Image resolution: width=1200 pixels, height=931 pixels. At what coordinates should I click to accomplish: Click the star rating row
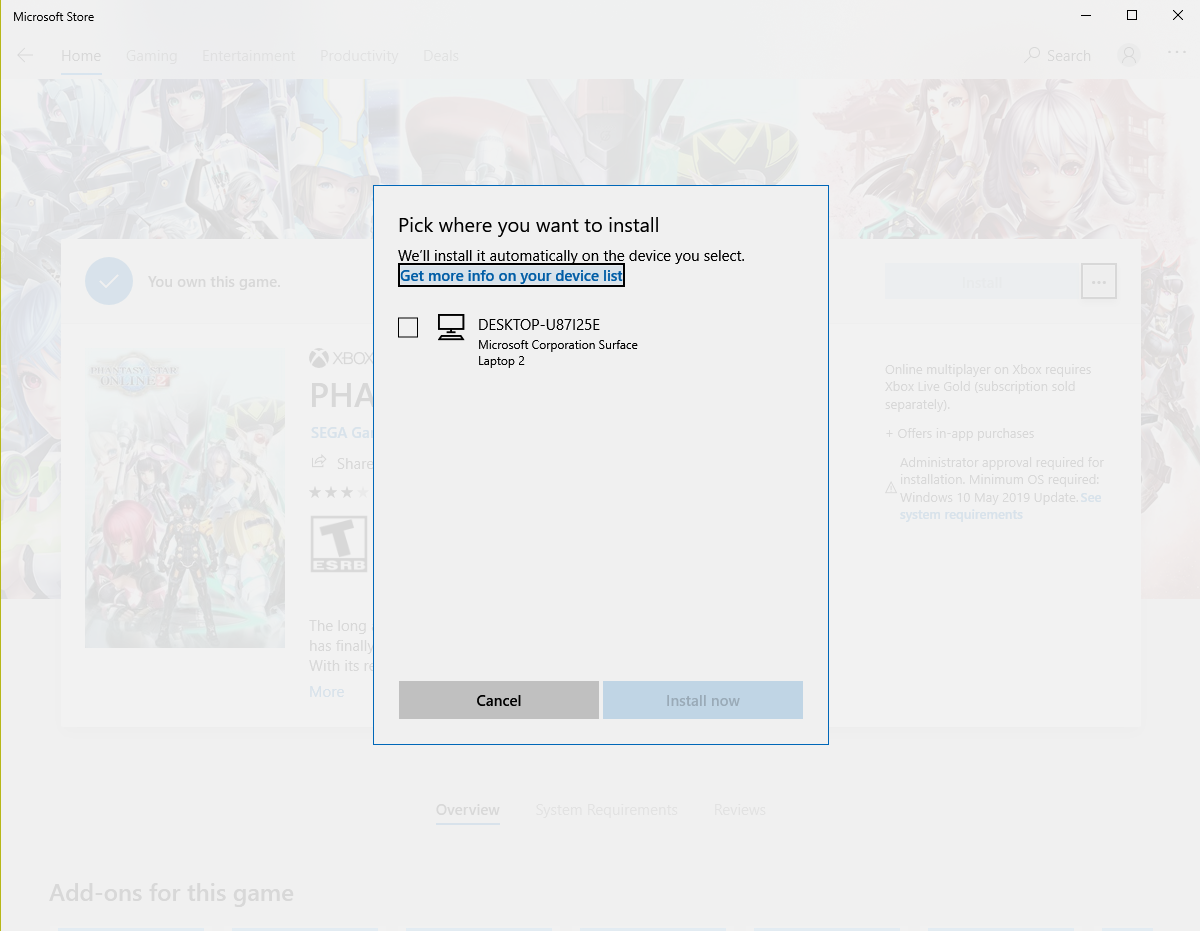(x=341, y=492)
